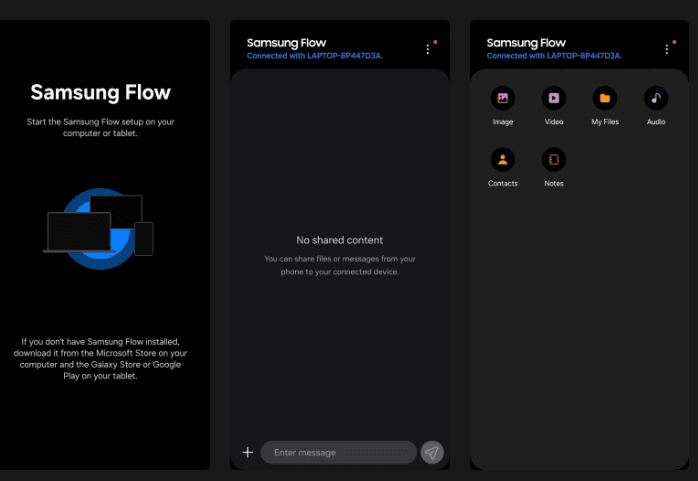
Task: Open the Notes share icon
Action: [x=553, y=159]
